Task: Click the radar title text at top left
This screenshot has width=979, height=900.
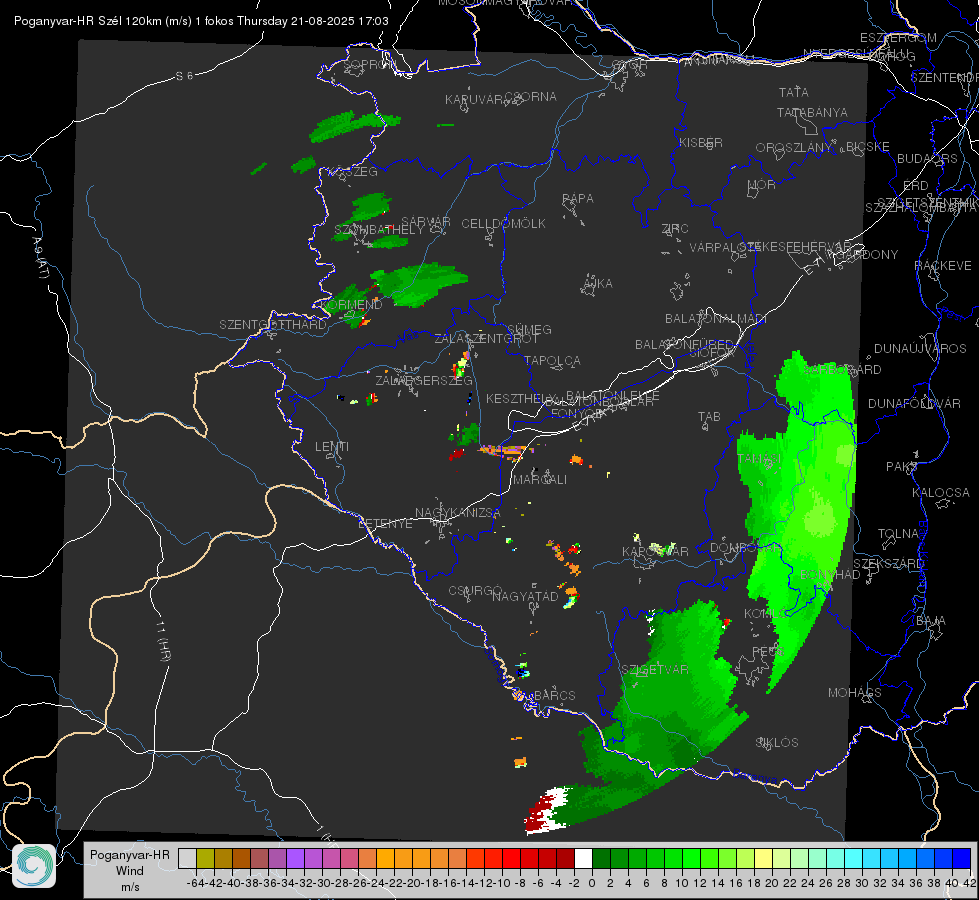Action: 201,21
